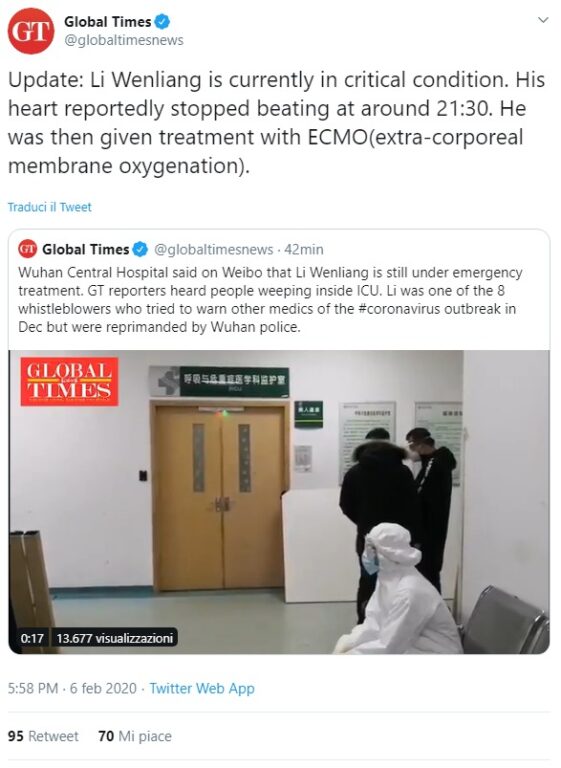Click the Global Times red logo watermark
Screen dimensions: 561x768
pyautogui.click(x=69, y=382)
